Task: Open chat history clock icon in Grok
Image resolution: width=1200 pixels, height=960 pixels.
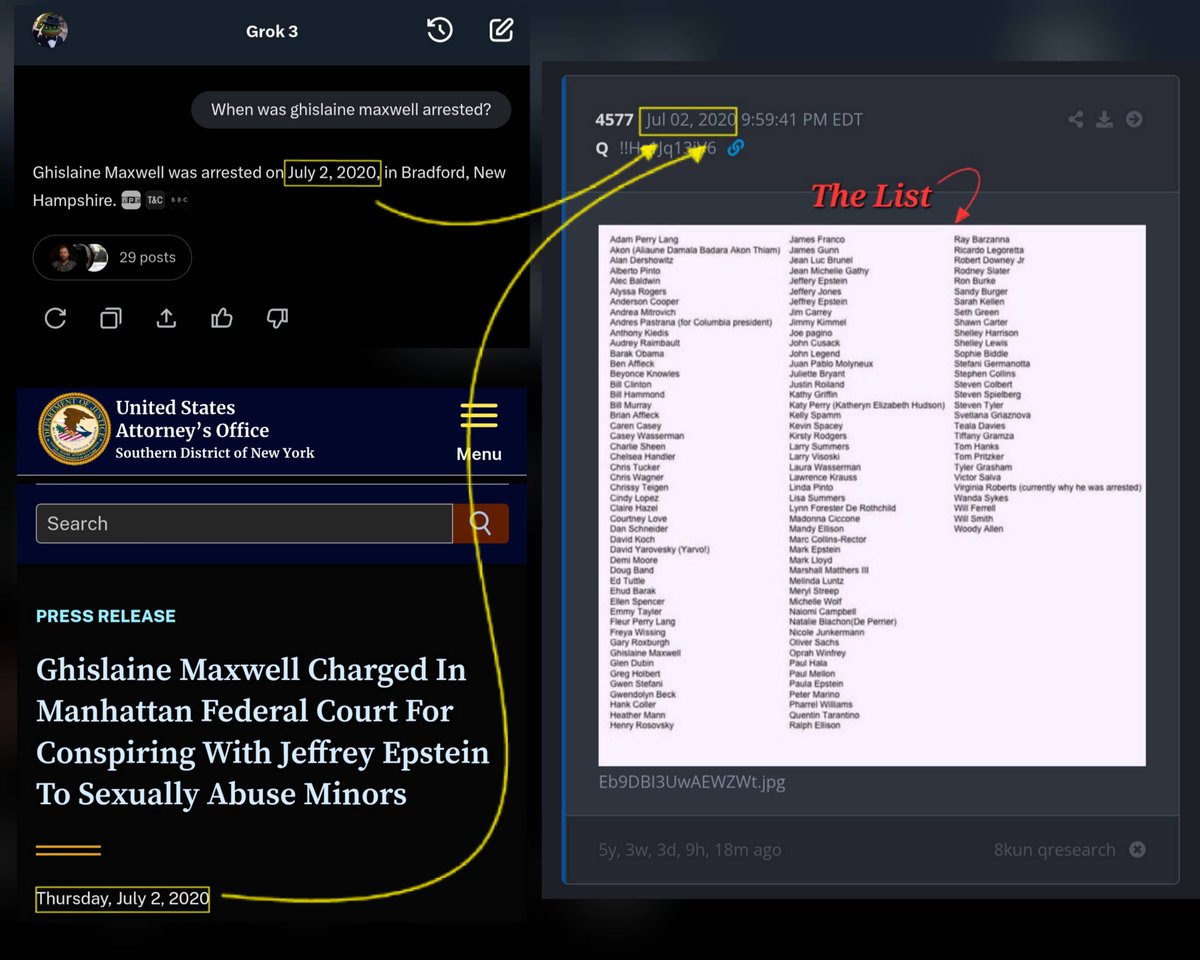Action: 440,30
